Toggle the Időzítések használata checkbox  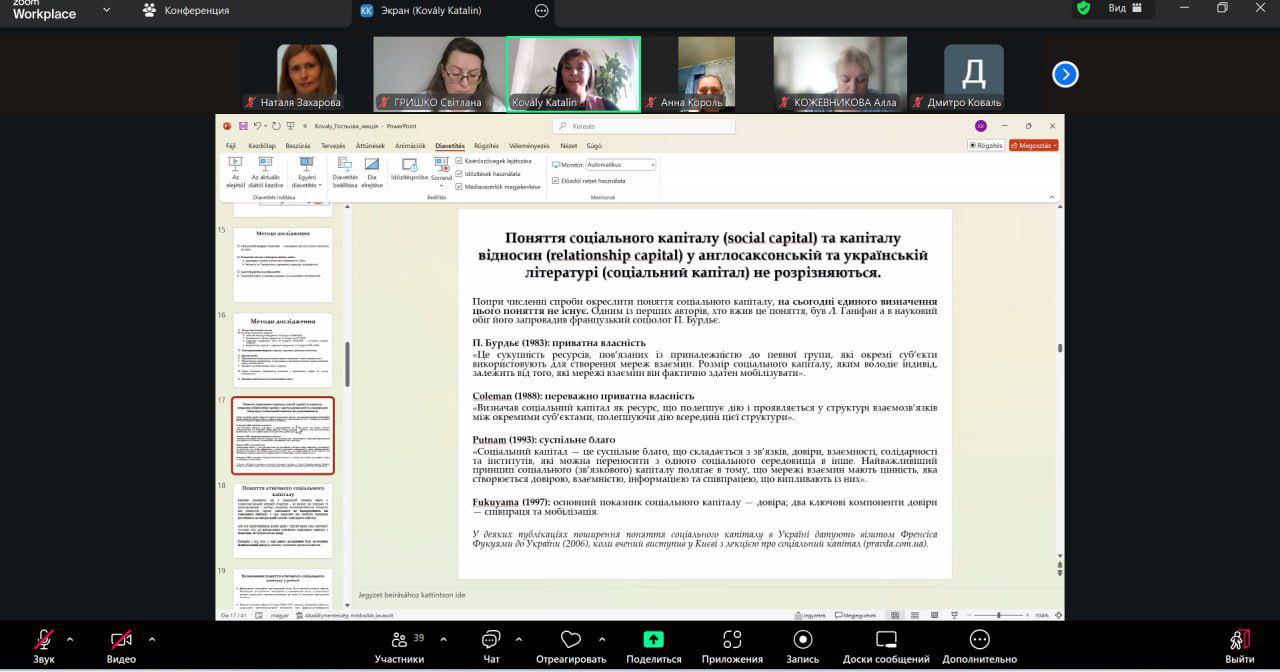[459, 174]
